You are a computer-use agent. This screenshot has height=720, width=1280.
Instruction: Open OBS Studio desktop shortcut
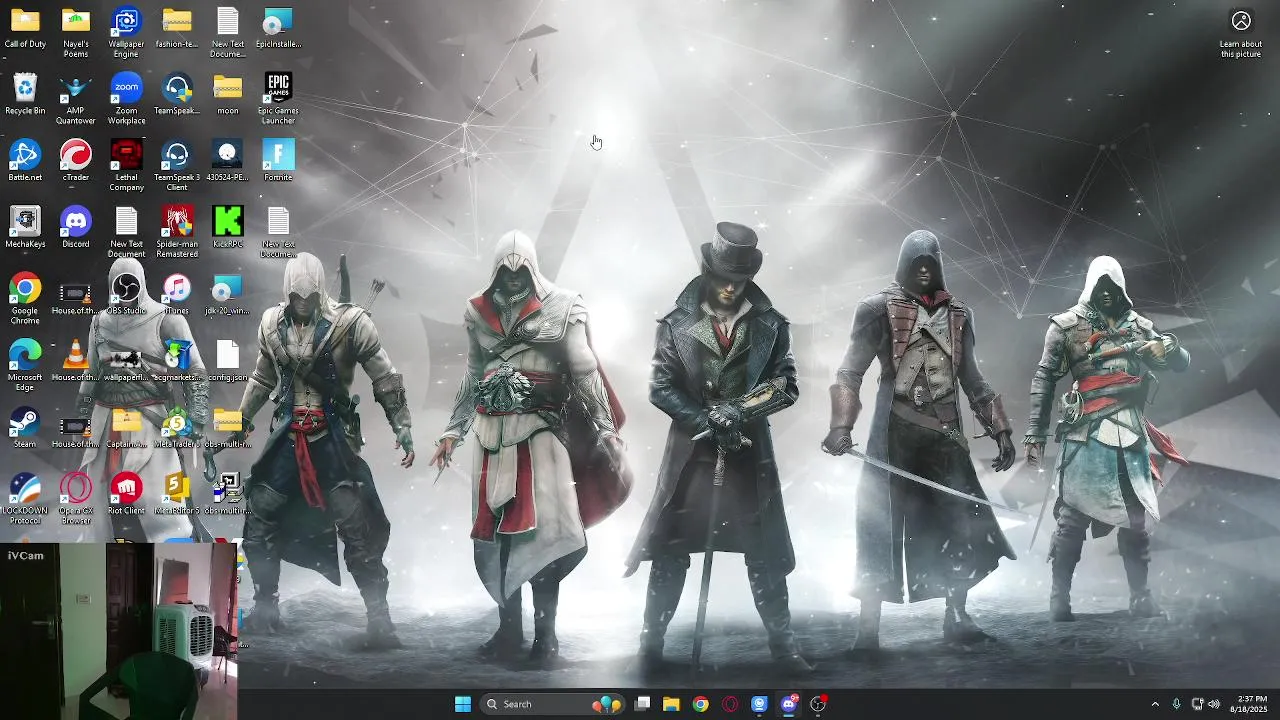126,294
